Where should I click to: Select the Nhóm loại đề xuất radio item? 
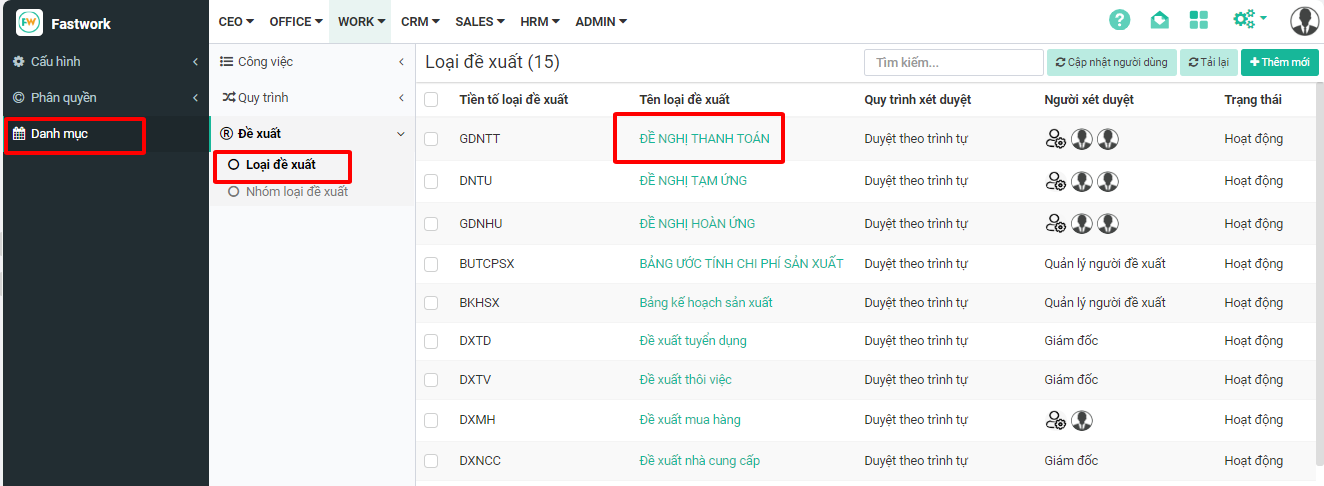234,191
